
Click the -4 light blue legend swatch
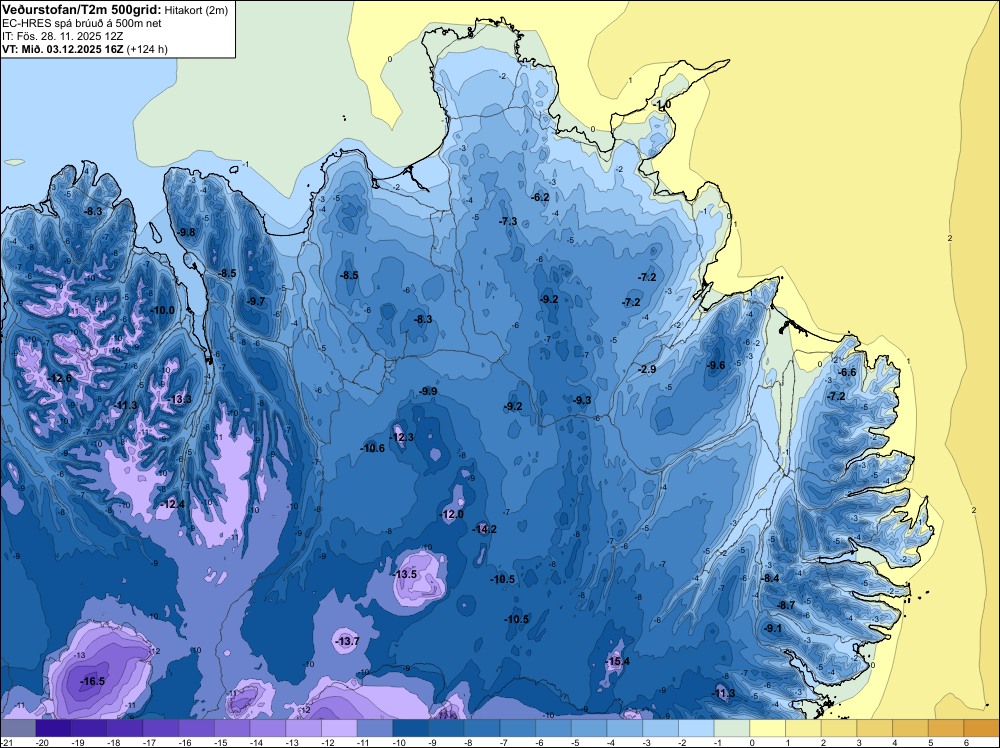[x=625, y=728]
